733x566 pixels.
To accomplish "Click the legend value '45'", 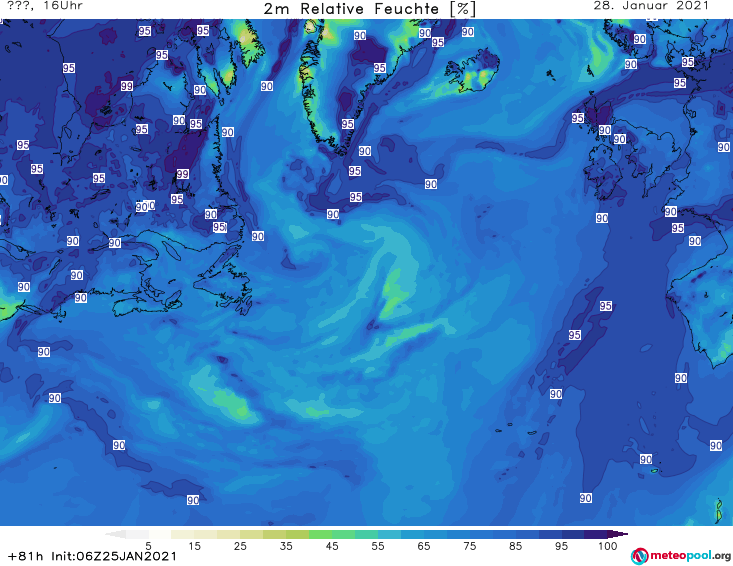I will (331, 546).
